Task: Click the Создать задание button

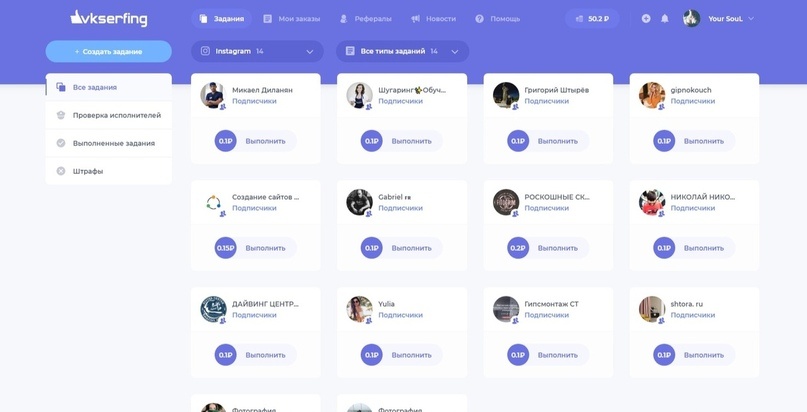Action: coord(109,51)
